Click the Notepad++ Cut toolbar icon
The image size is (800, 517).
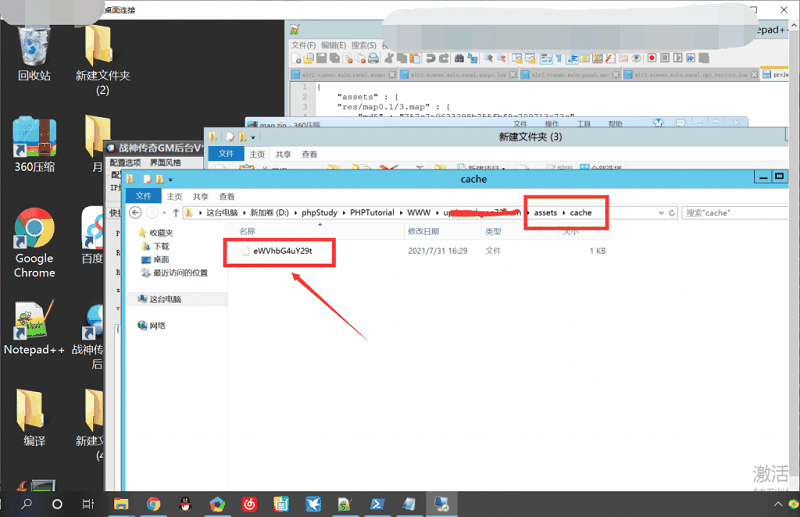[389, 59]
